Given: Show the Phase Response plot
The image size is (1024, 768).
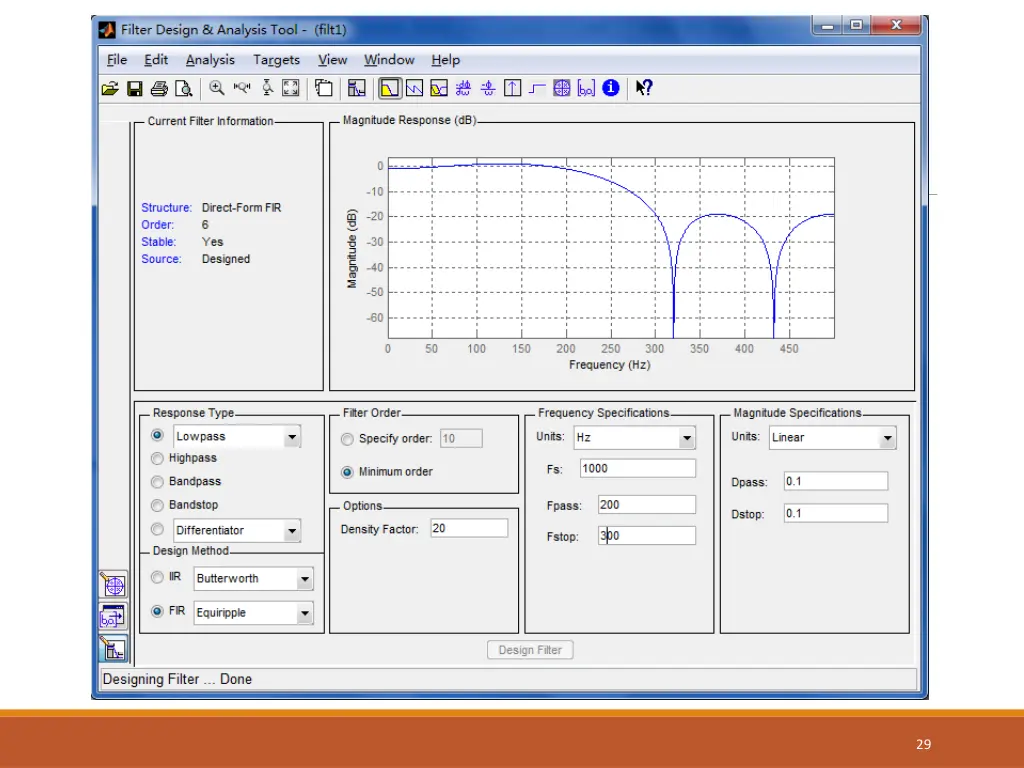Looking at the screenshot, I should pos(414,88).
